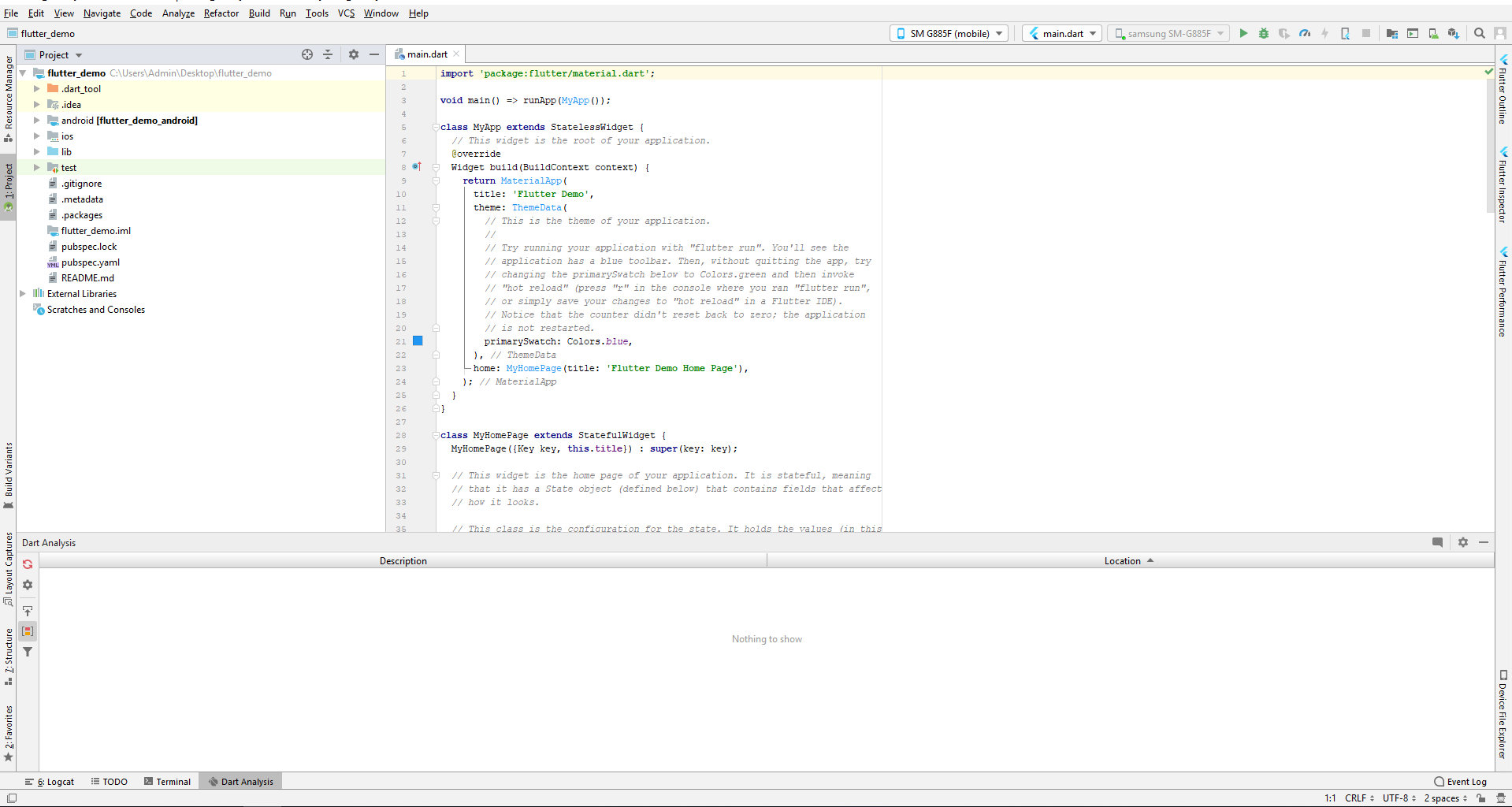Expand the lib folder in project tree
1512x807 pixels.
tap(36, 152)
